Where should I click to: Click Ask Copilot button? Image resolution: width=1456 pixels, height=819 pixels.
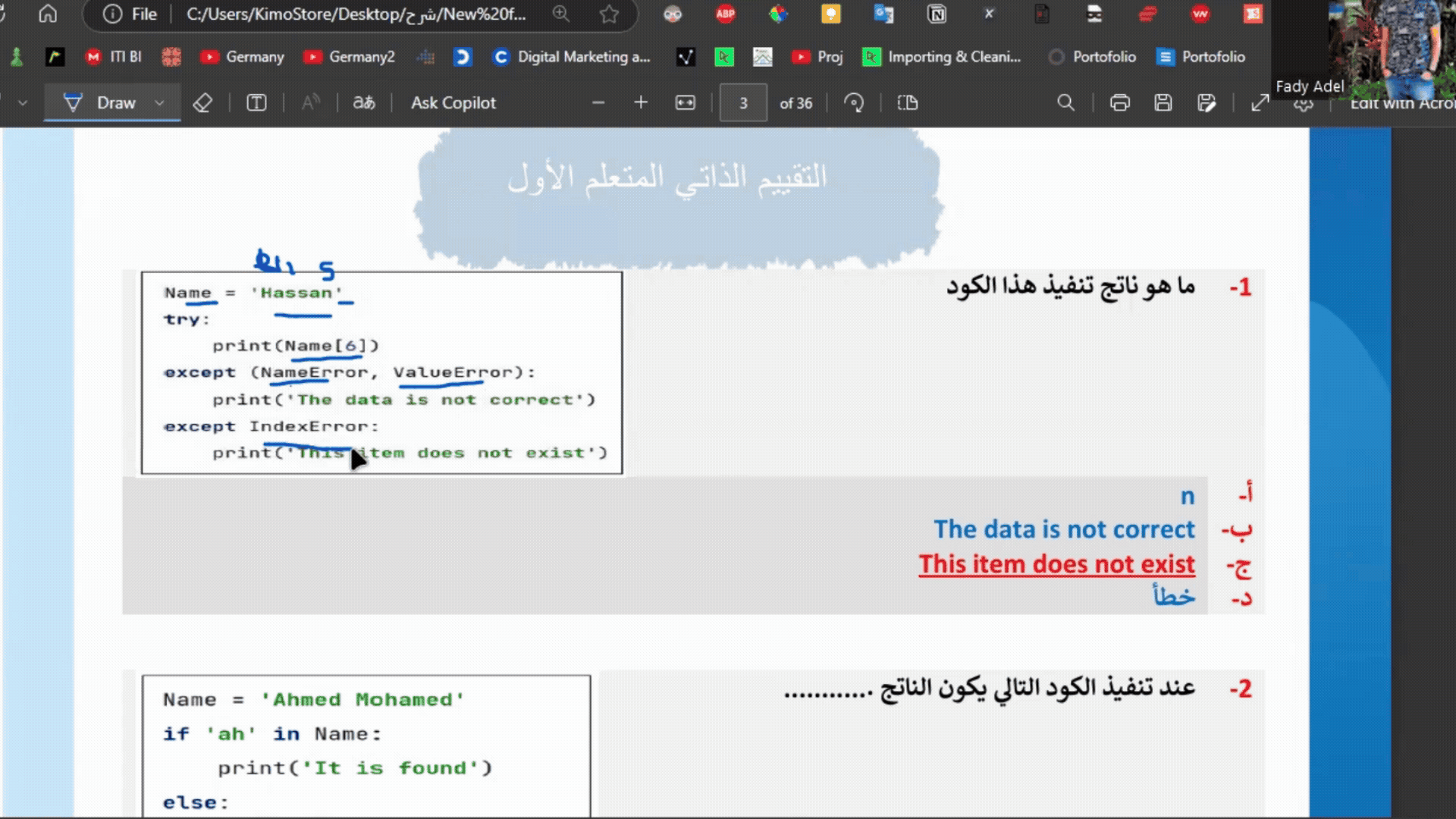(453, 103)
